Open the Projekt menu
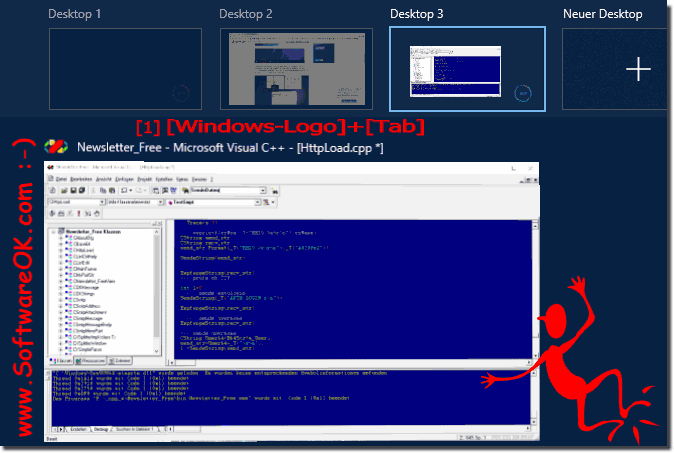 pos(144,179)
